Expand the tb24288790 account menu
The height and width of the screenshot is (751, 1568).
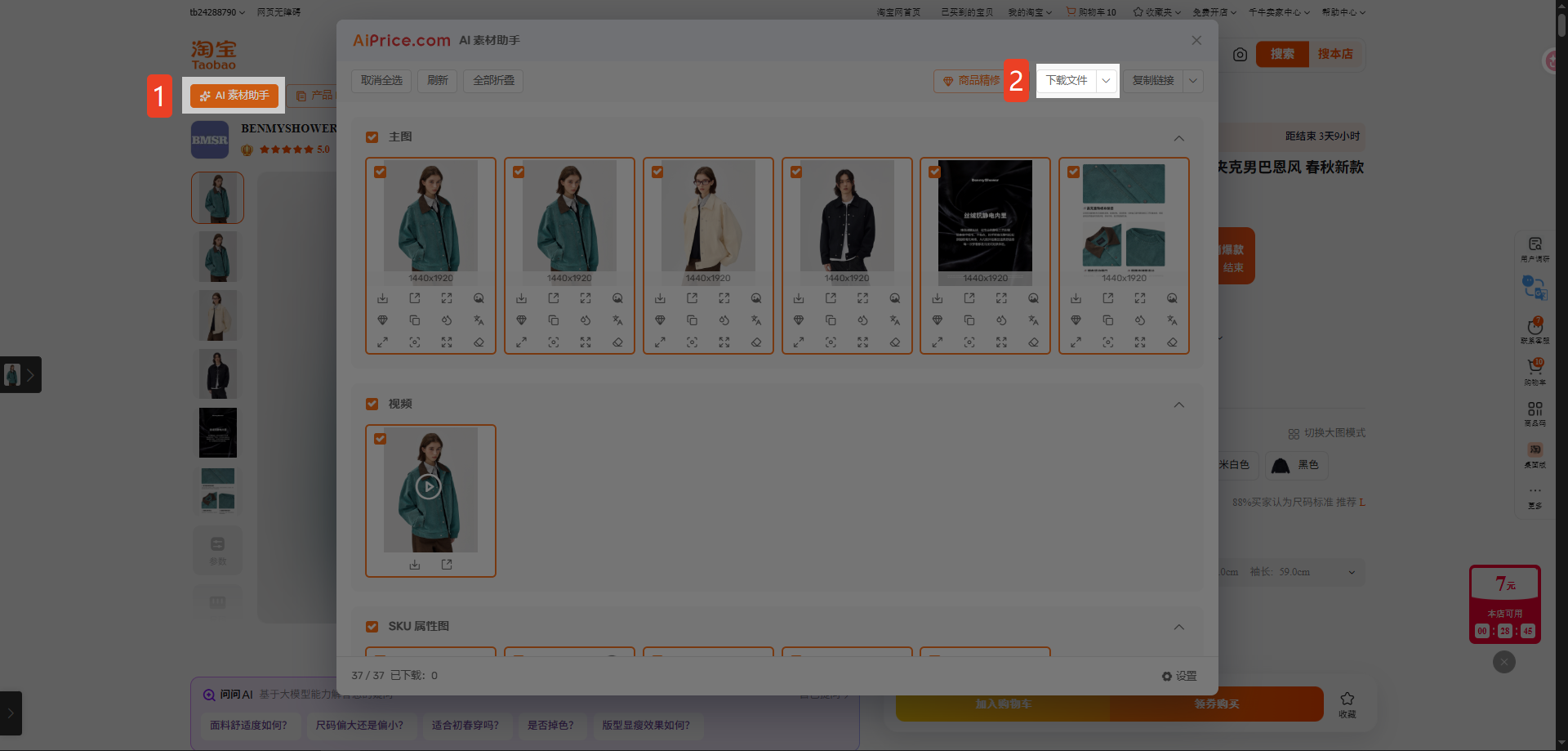tap(217, 12)
